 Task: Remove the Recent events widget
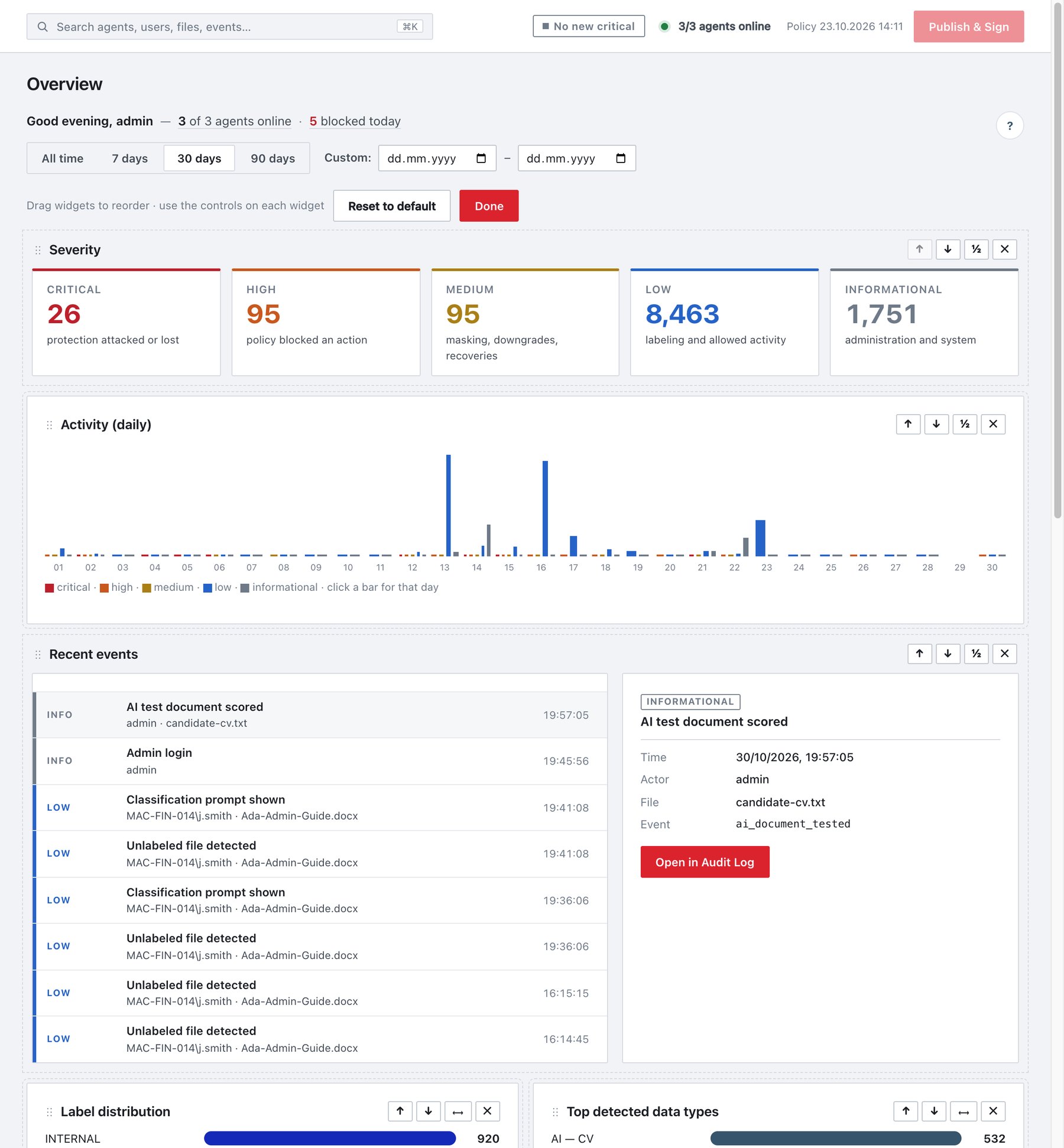(x=1004, y=653)
